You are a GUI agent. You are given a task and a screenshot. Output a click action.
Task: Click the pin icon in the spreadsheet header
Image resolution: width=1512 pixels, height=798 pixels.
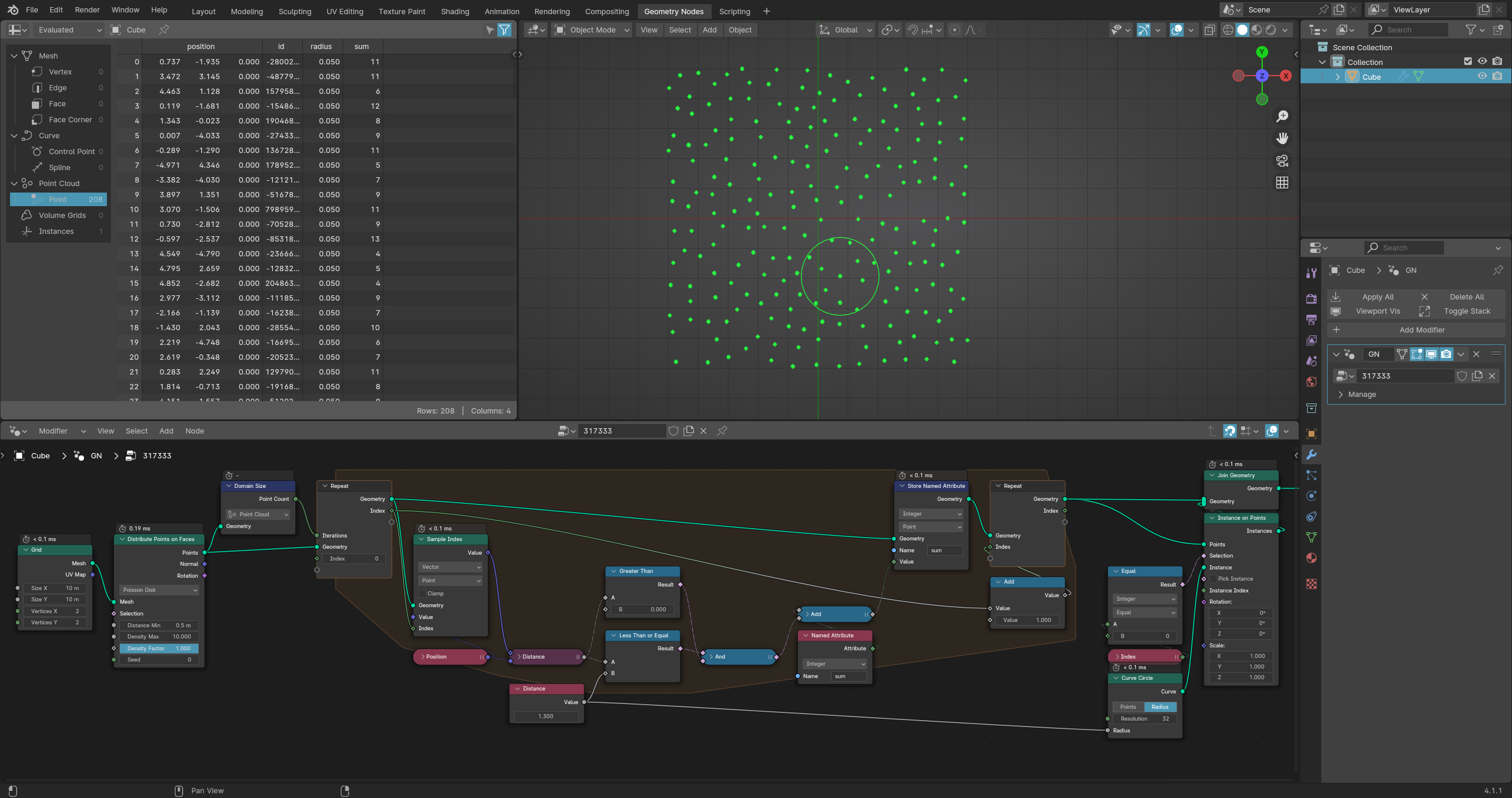click(164, 30)
